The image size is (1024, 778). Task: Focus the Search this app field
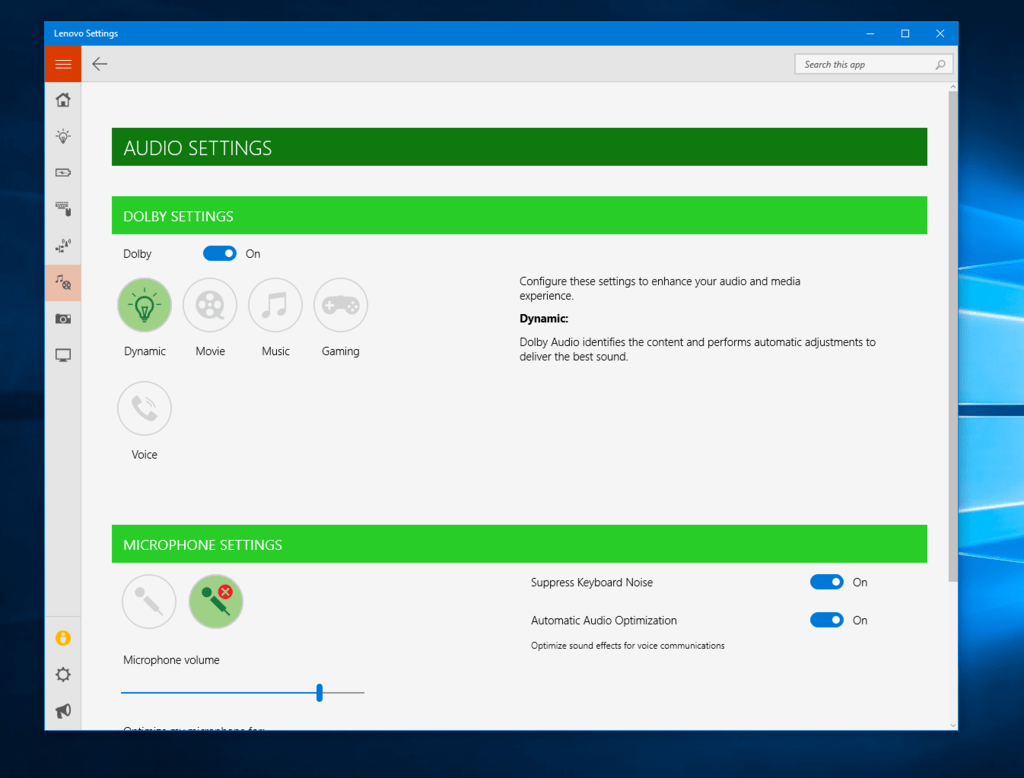[x=873, y=65]
